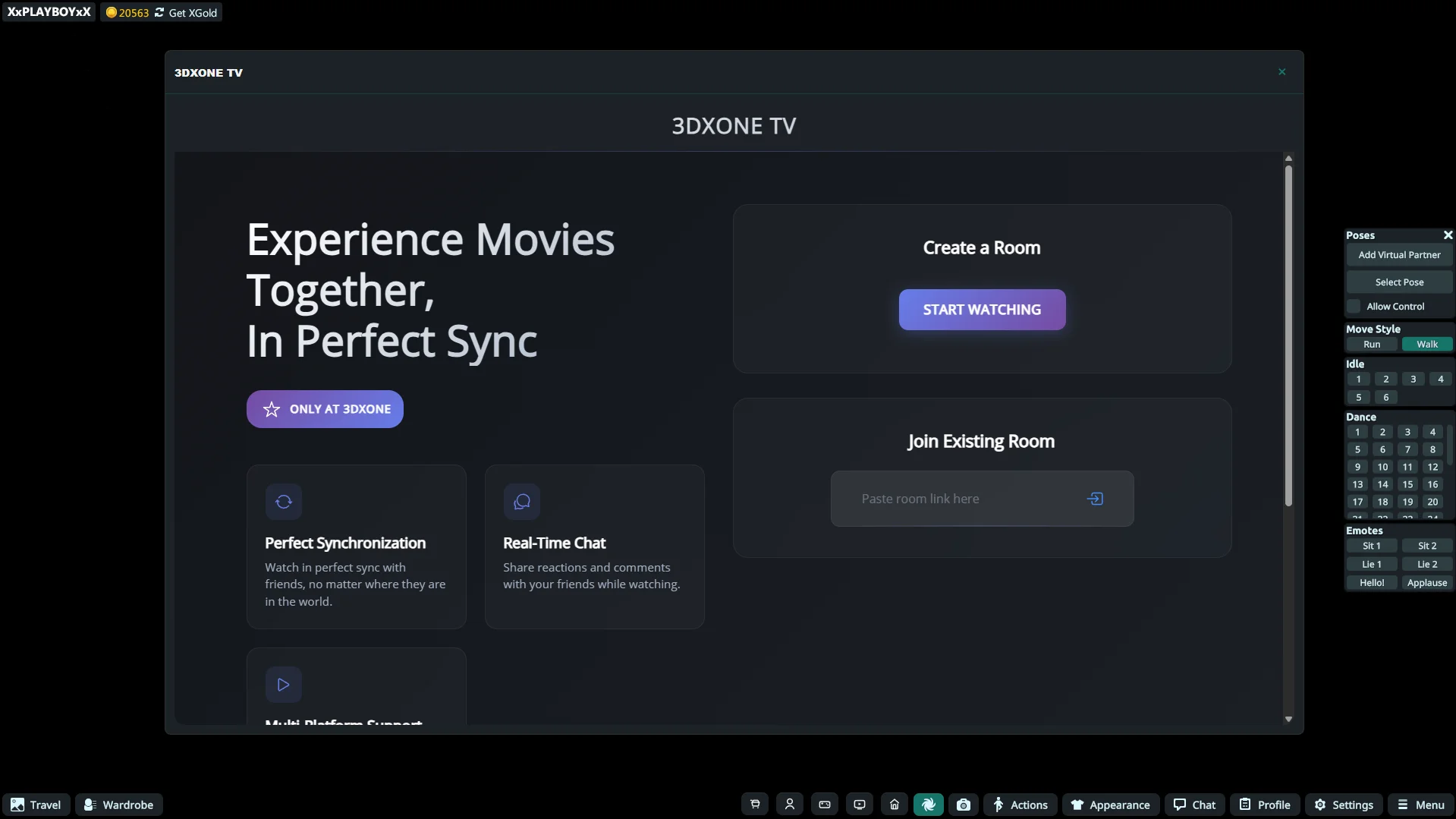Image resolution: width=1456 pixels, height=819 pixels.
Task: Click the Create a Room heading
Action: pyautogui.click(x=982, y=248)
